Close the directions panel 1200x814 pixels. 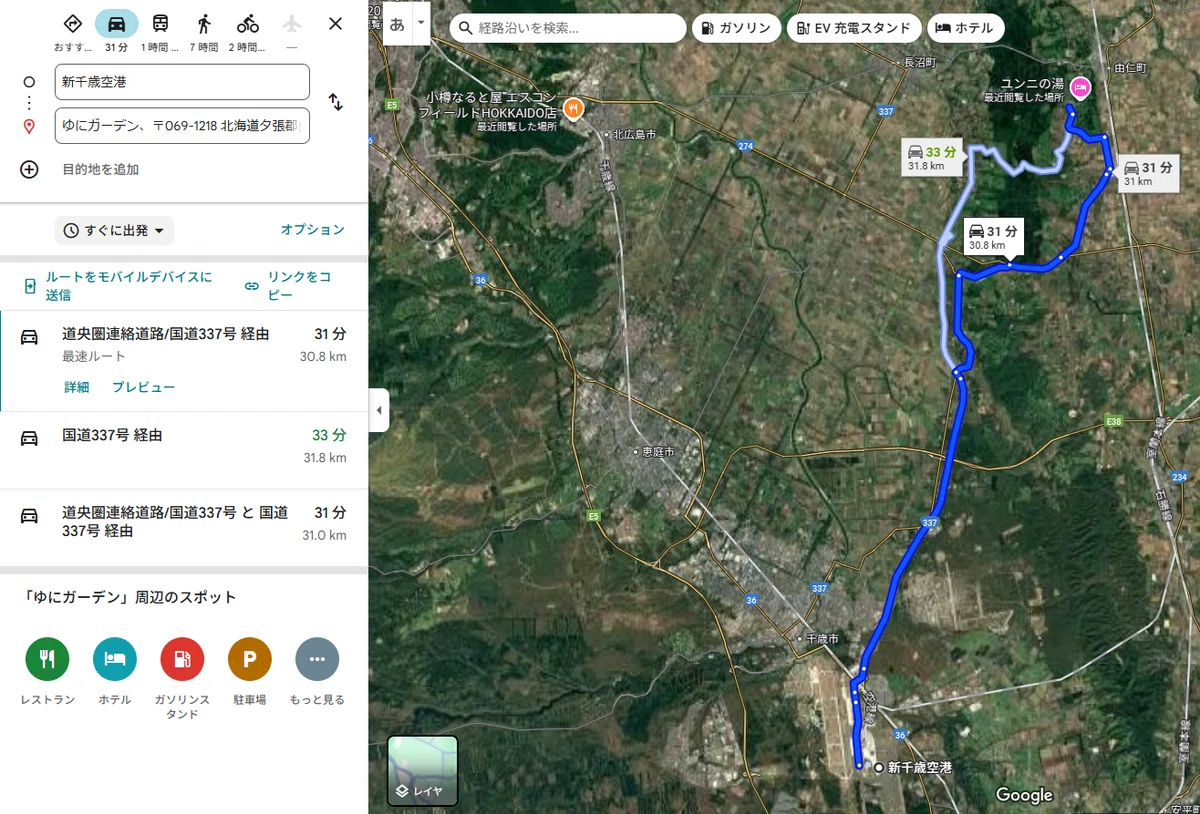[336, 24]
